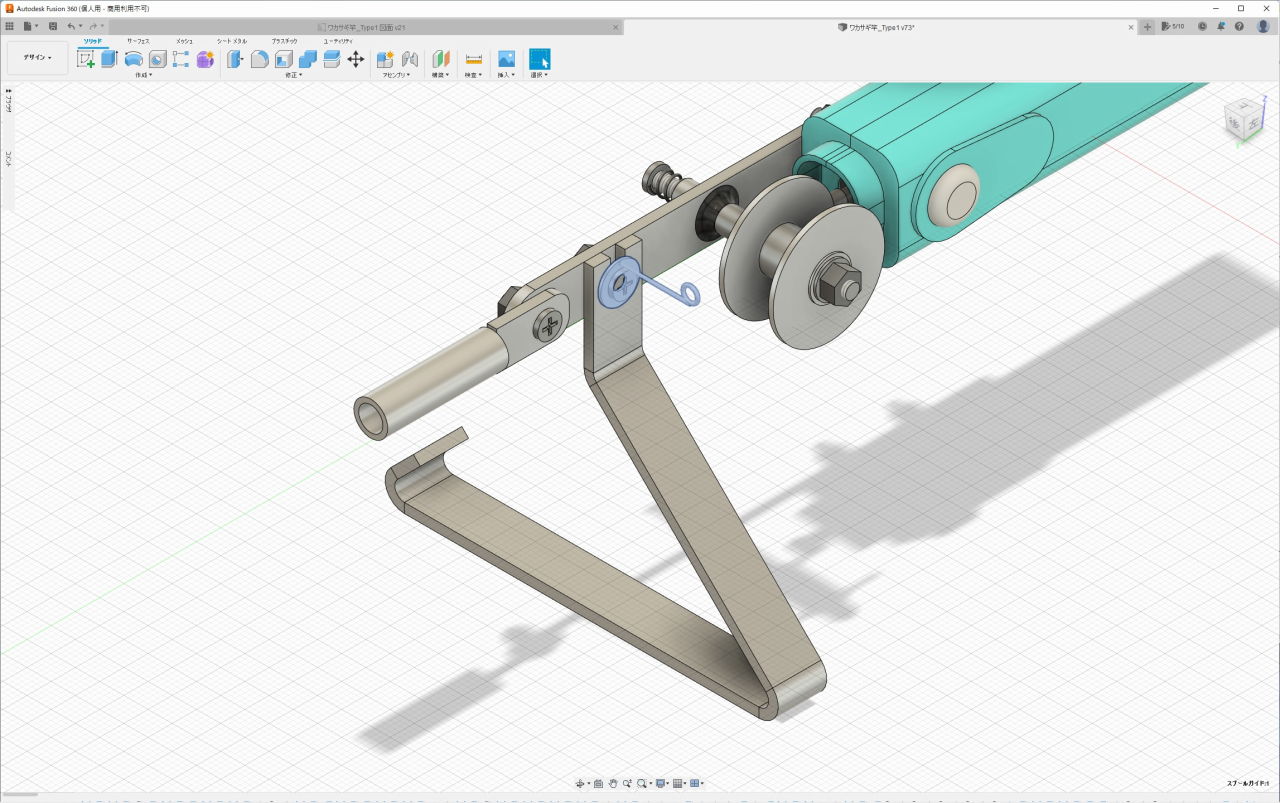Viewport: 1280px width, 803px height.
Task: Click the New Component icon
Action: [385, 59]
